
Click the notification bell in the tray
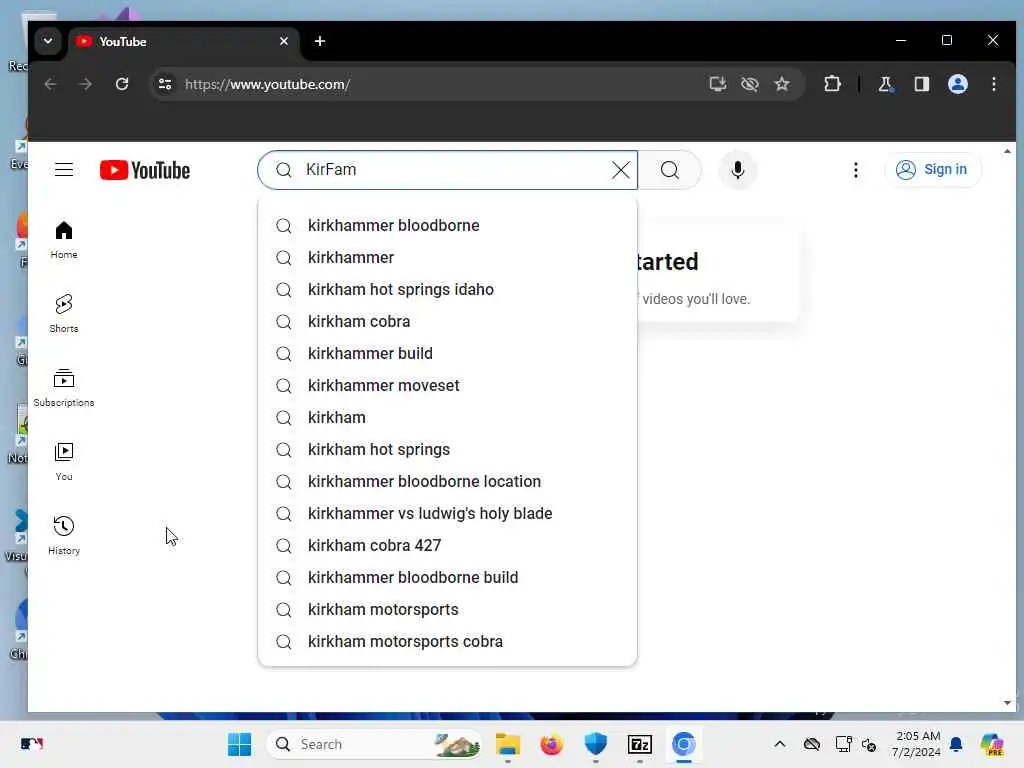(x=956, y=744)
